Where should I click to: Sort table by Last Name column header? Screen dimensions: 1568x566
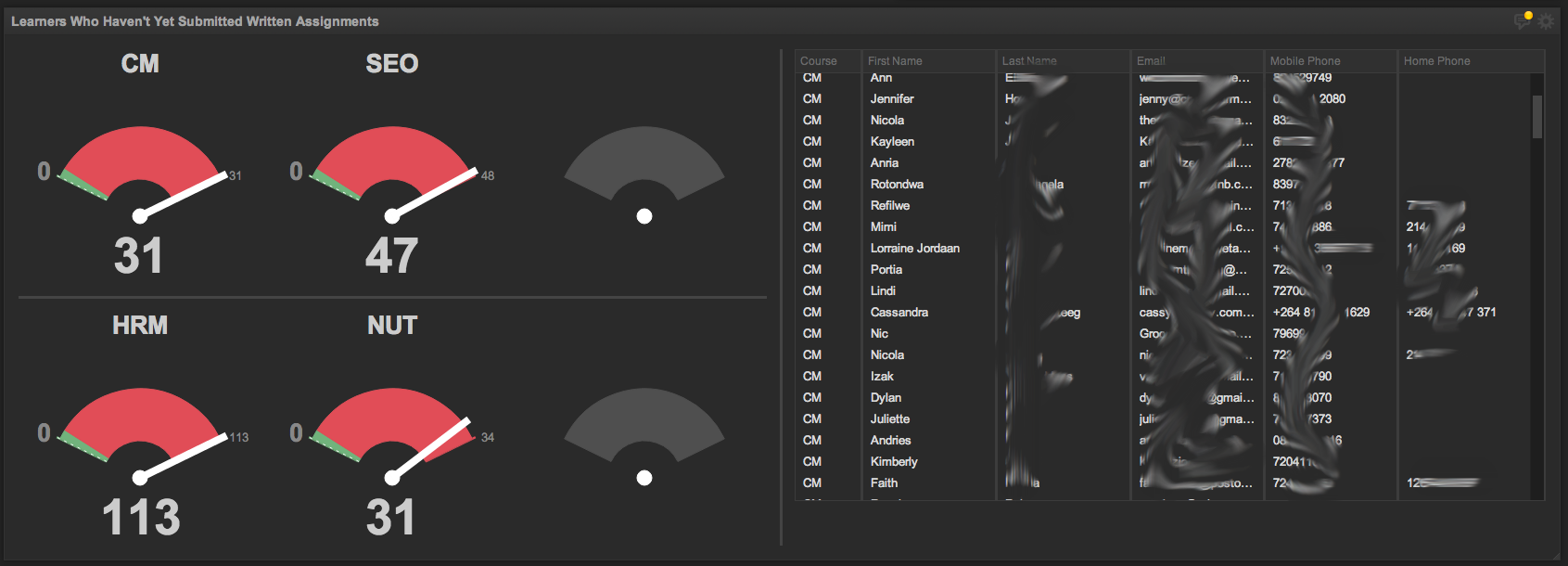1064,61
